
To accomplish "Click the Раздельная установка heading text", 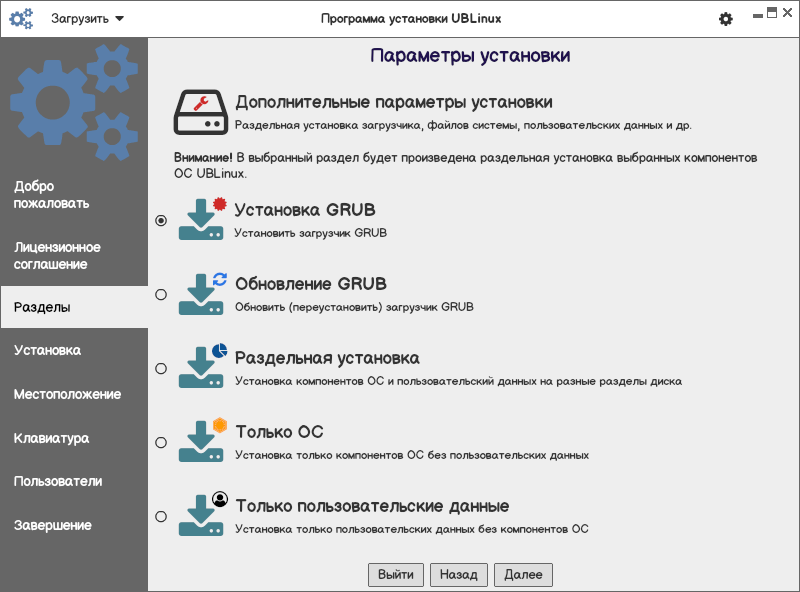I will point(327,358).
